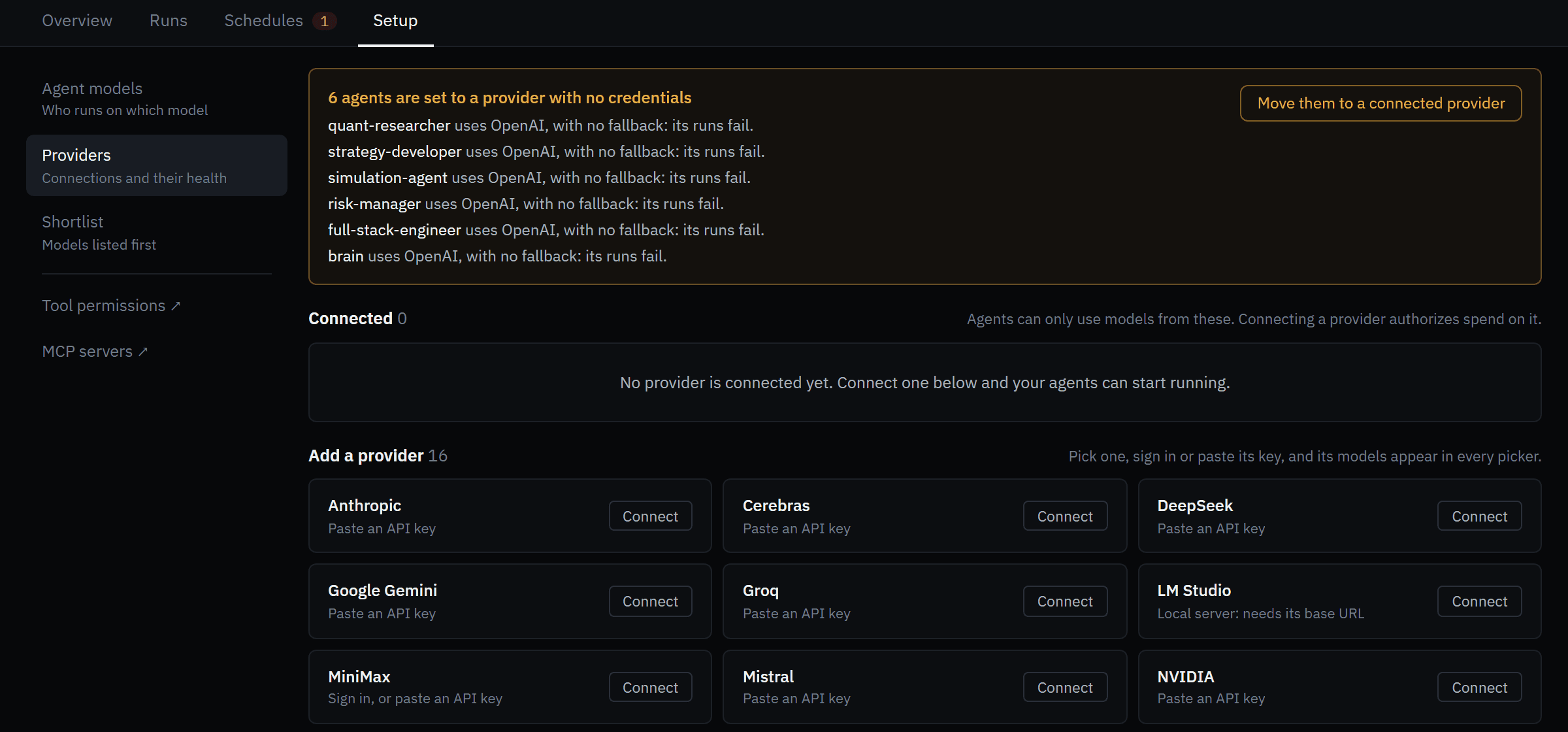1568x732 pixels.
Task: Click the full-stack-engineer agent name
Action: pyautogui.click(x=395, y=230)
